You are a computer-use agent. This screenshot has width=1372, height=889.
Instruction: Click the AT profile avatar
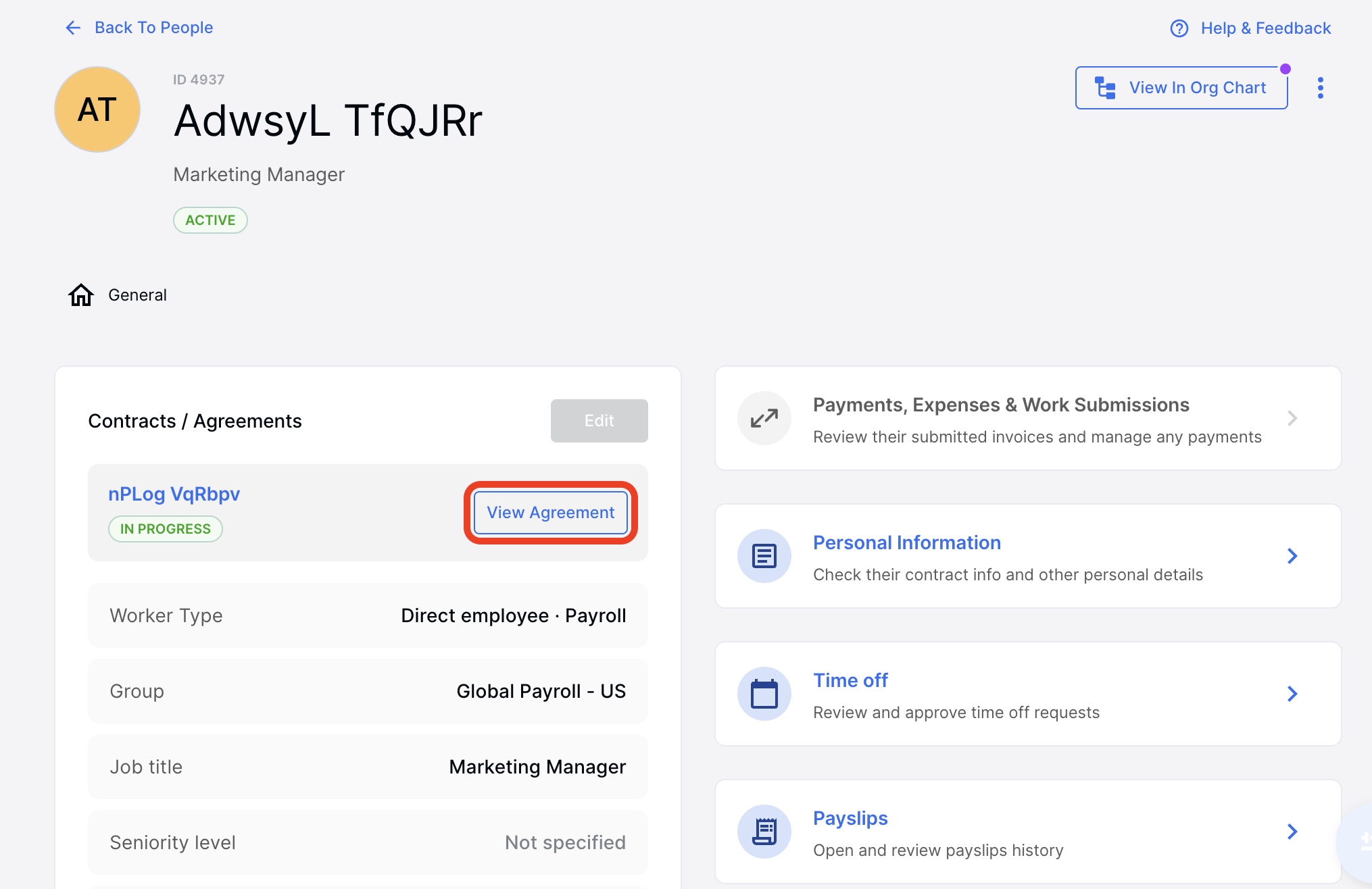[97, 109]
